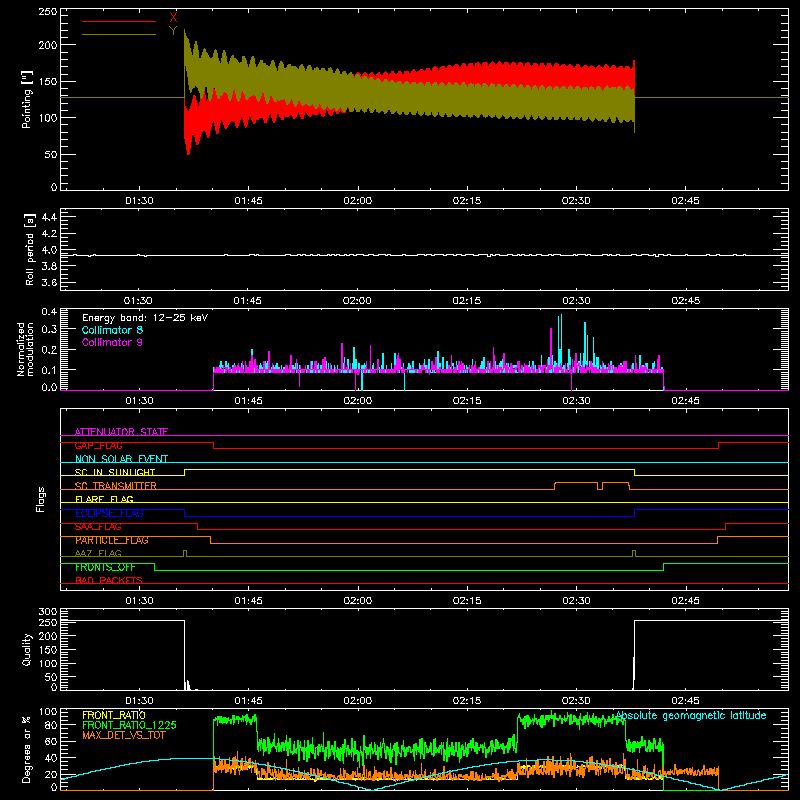Click the ECLIPSE_FLAG label
This screenshot has width=800, height=800.
click(109, 513)
